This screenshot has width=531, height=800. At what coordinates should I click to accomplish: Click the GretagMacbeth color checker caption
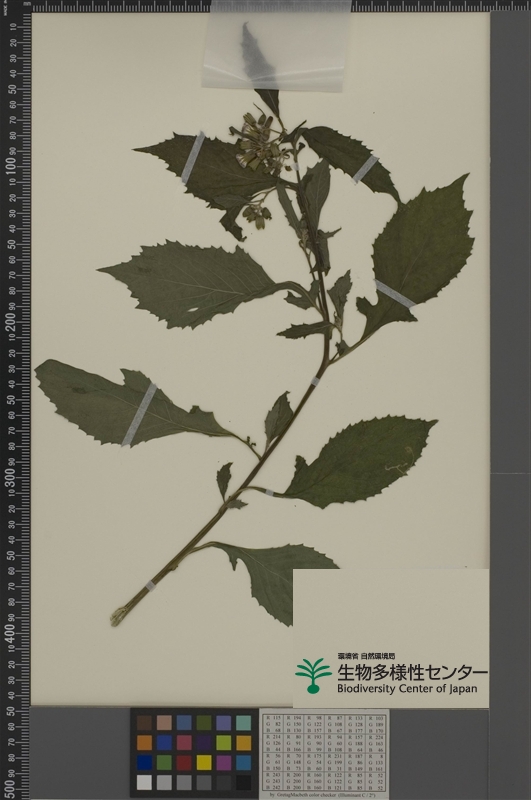click(x=324, y=796)
